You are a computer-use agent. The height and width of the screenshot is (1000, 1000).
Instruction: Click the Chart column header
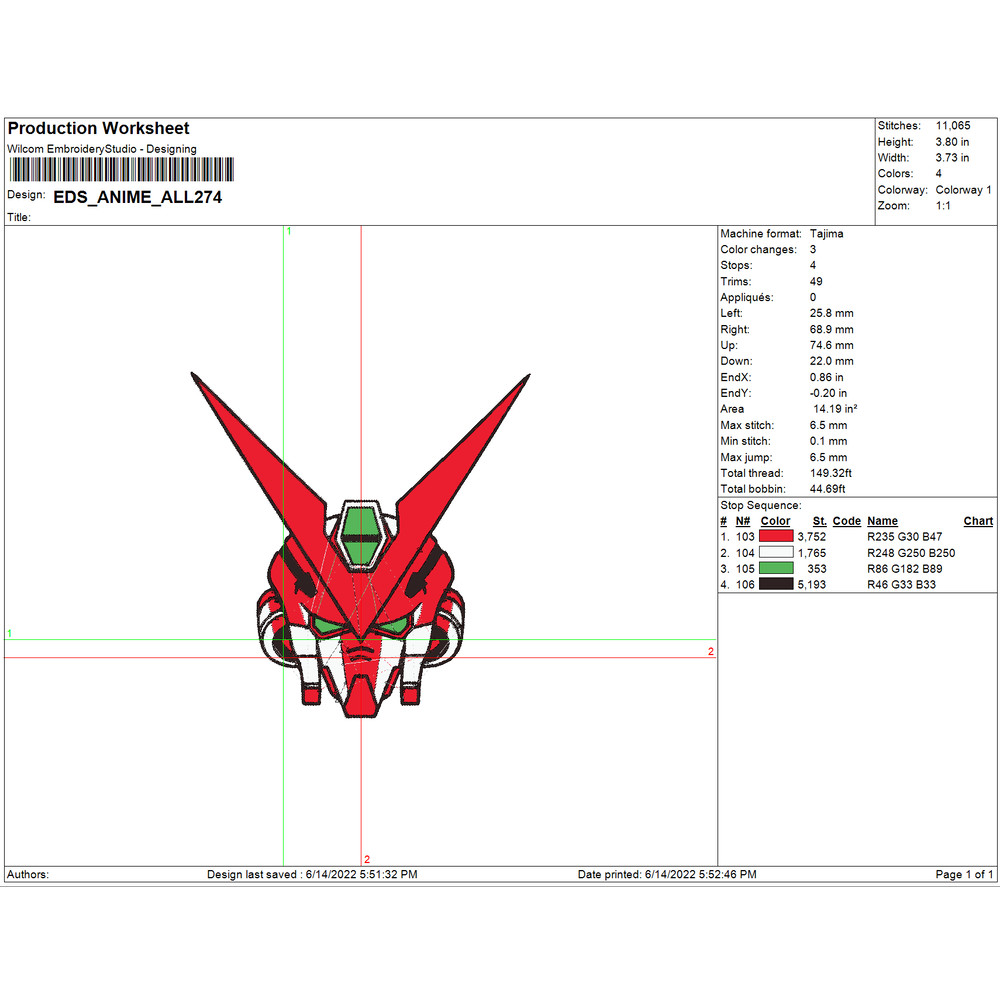tap(977, 521)
